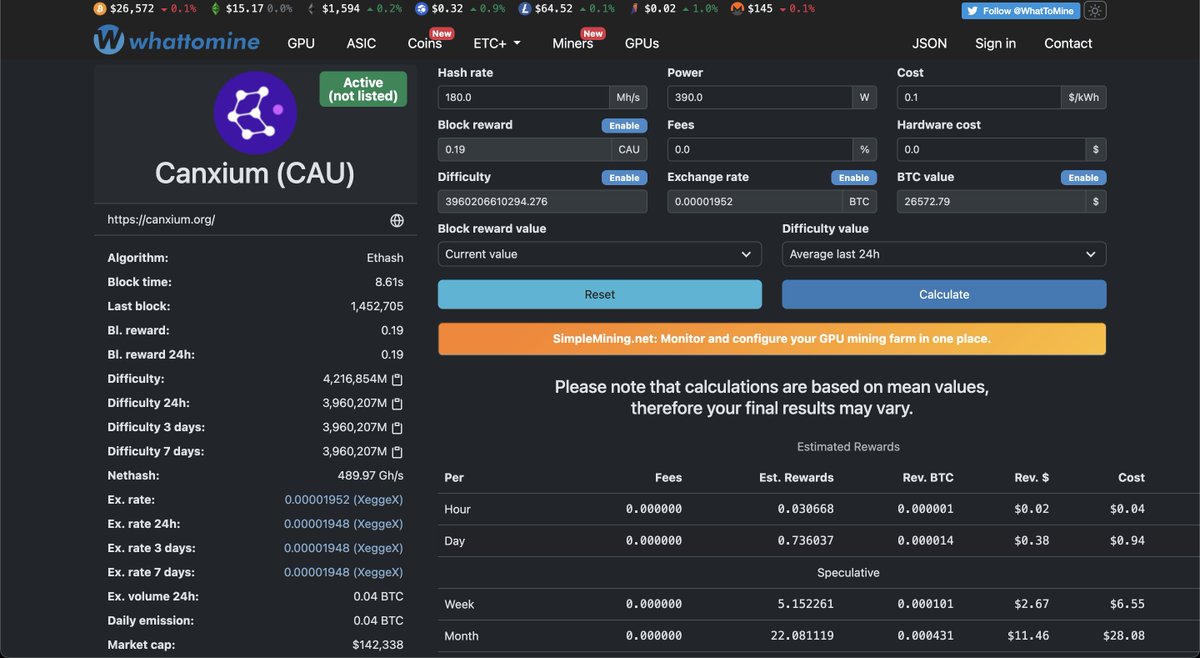Click the Algorithm value Ethash

pos(385,258)
